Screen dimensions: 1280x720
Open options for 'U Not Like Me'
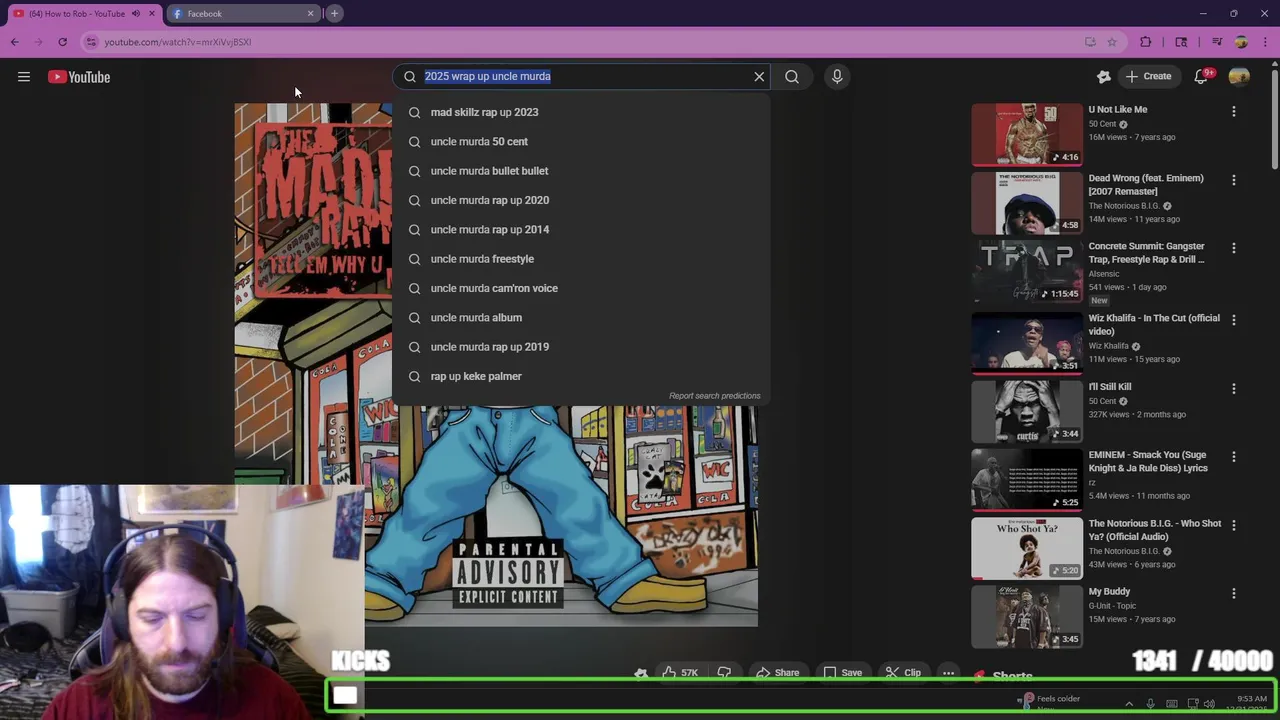tap(1233, 112)
